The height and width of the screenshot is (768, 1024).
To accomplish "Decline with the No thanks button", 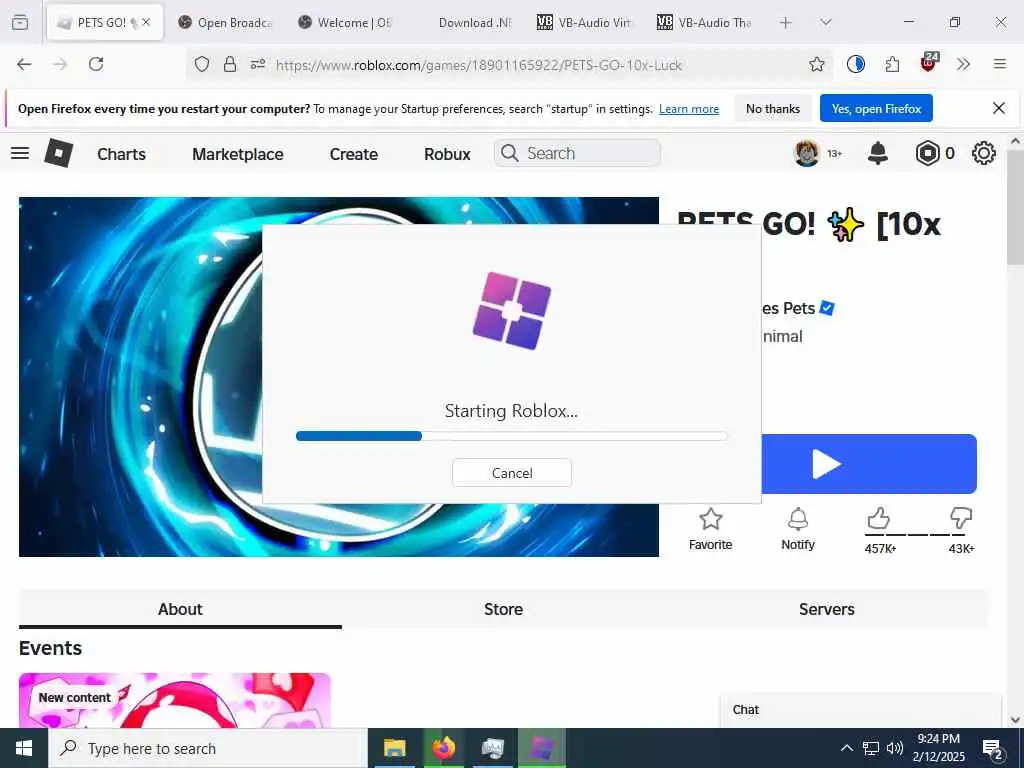I will (773, 108).
